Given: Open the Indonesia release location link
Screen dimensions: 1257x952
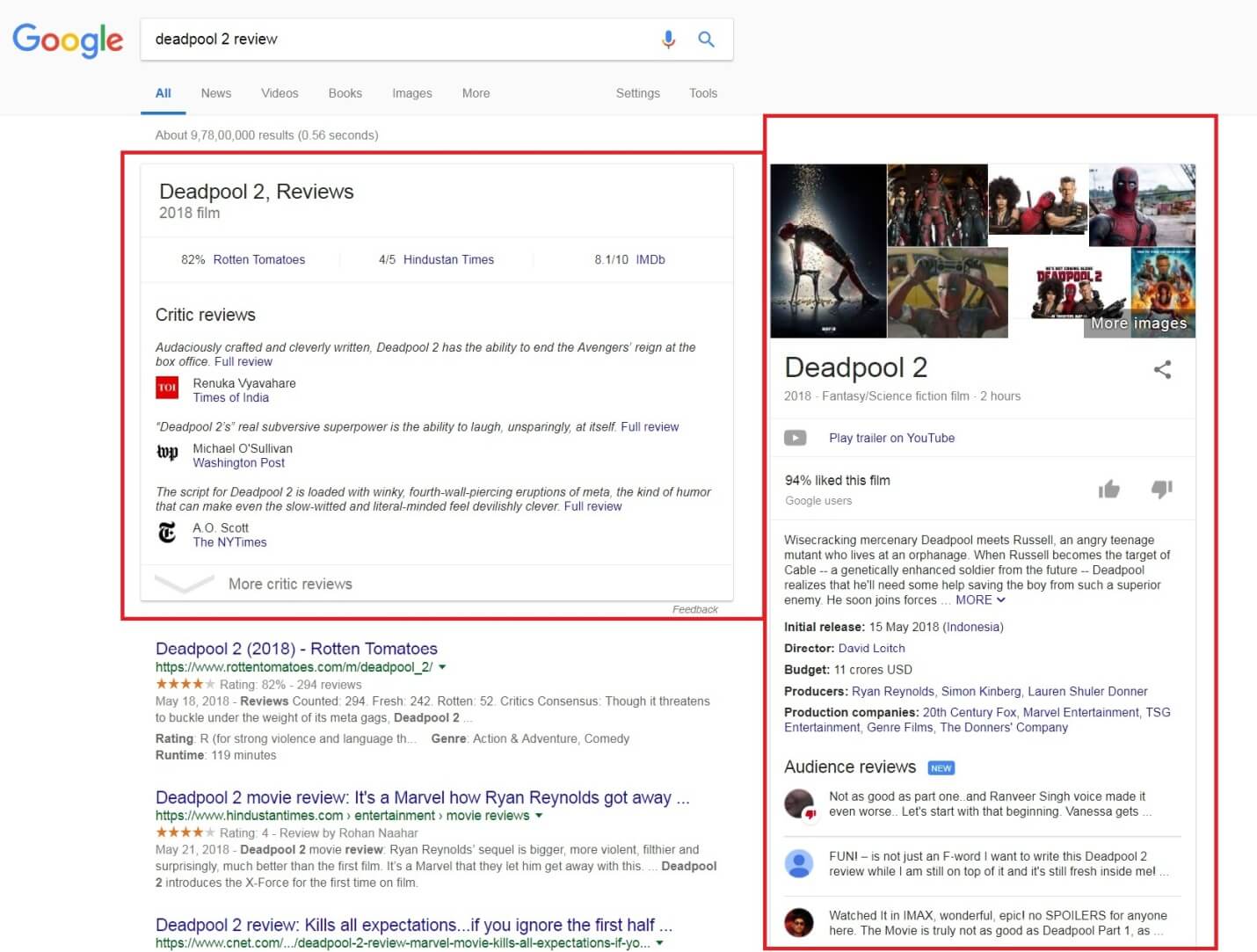Looking at the screenshot, I should 973,627.
